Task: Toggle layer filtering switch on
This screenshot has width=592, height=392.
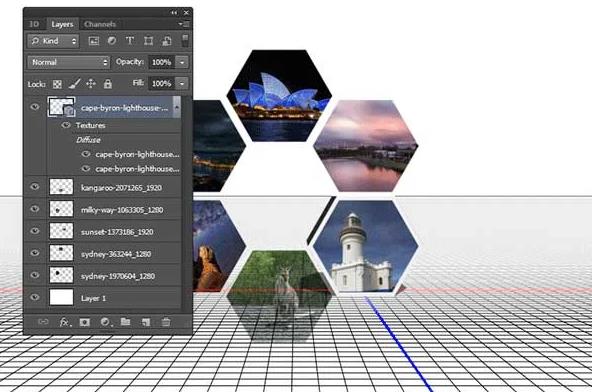Action: (185, 41)
